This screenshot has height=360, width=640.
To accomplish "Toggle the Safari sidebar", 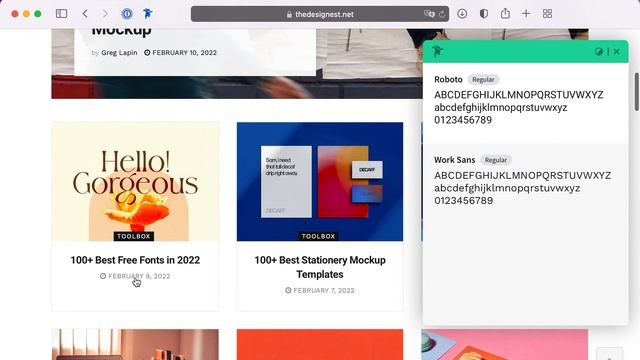I will (62, 14).
